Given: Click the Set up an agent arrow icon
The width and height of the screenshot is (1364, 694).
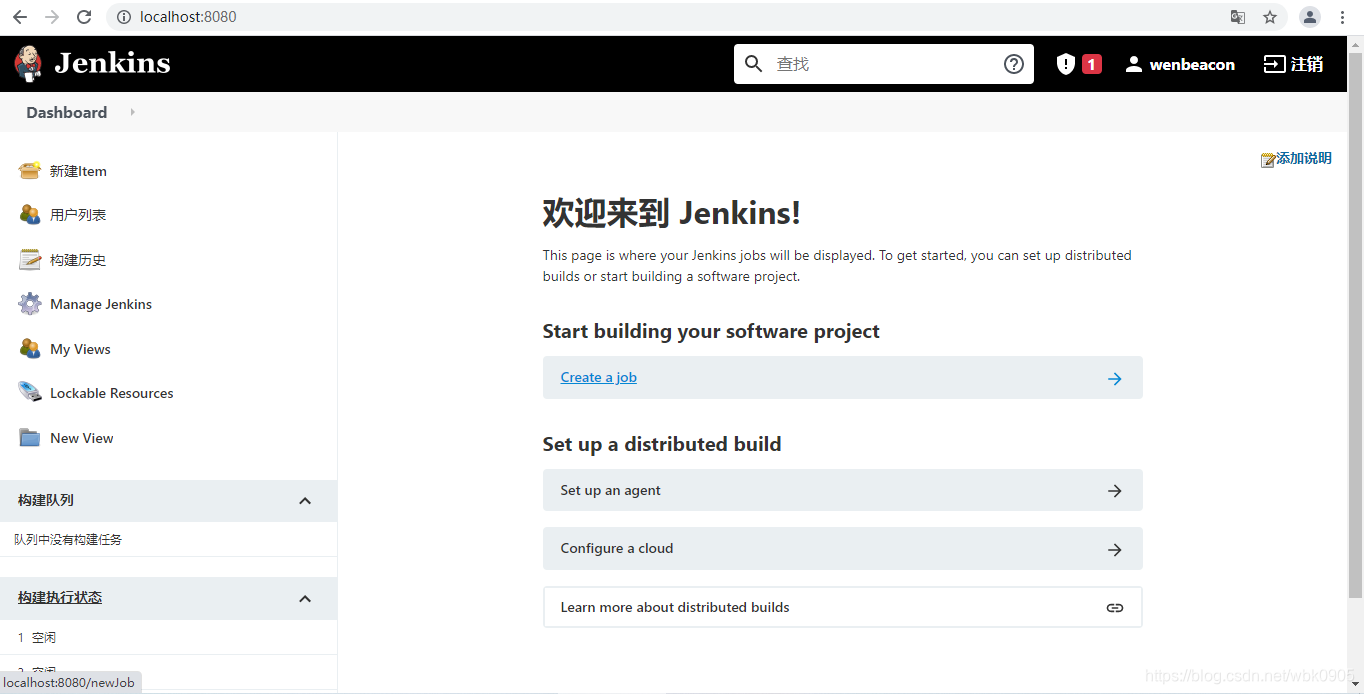Looking at the screenshot, I should point(1115,491).
